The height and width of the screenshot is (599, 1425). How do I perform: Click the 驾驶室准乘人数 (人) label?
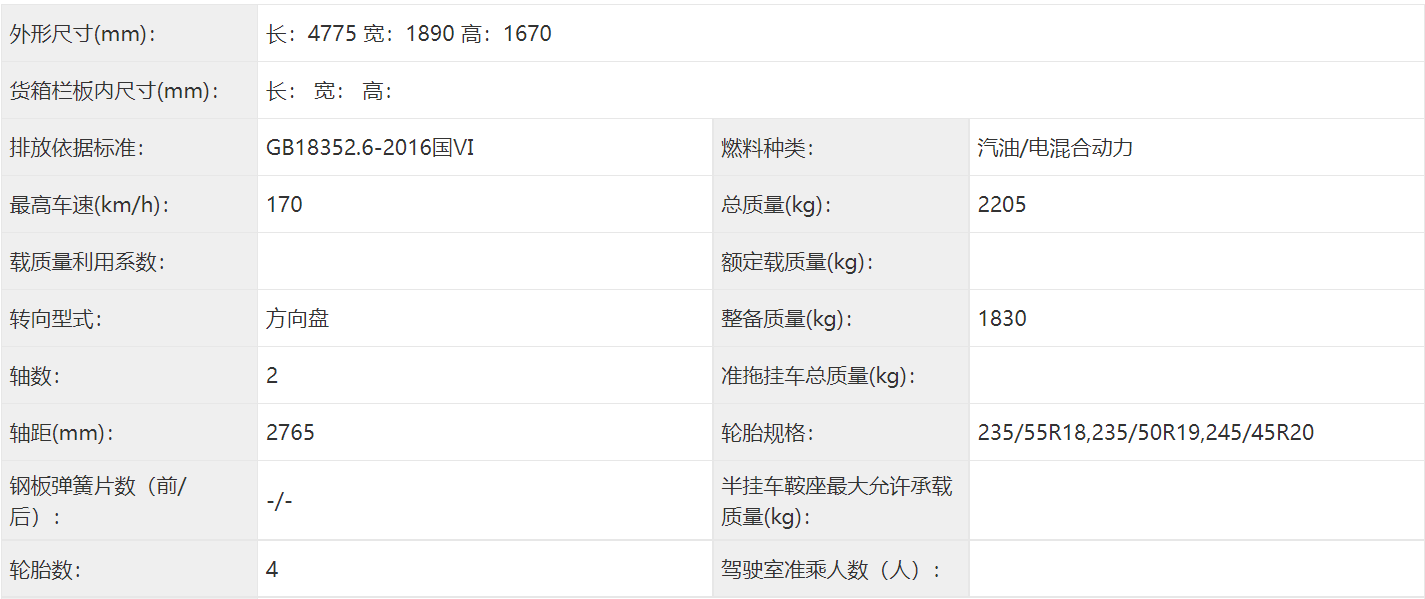tap(832, 570)
